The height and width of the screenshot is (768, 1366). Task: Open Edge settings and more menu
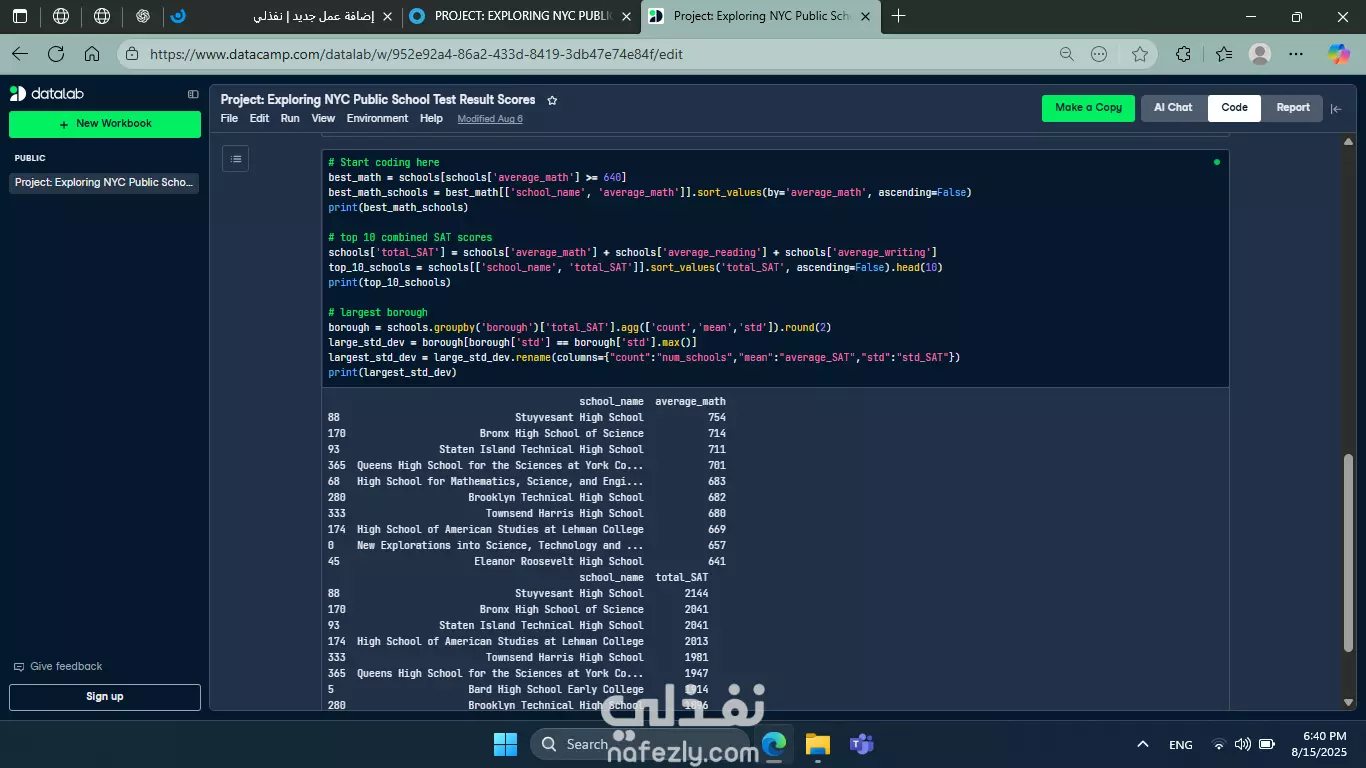pyautogui.click(x=1296, y=54)
